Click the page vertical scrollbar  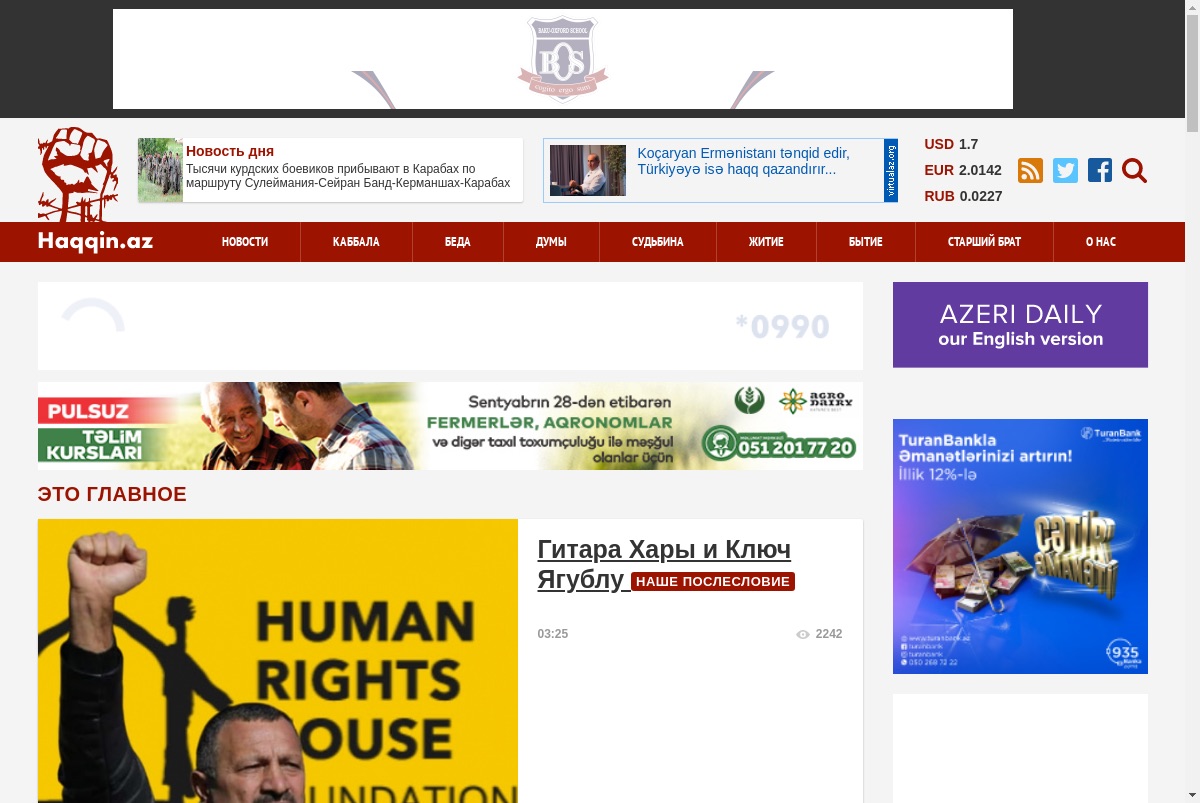[1192, 401]
